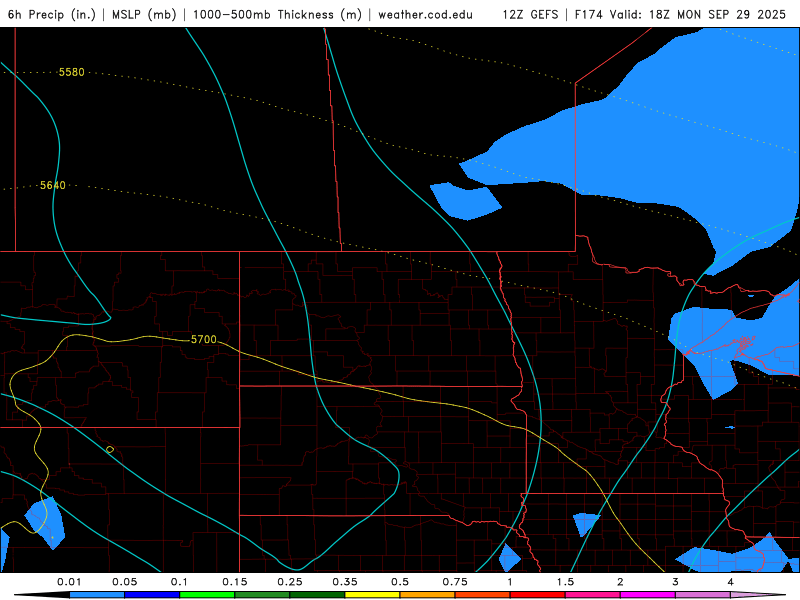Click the 5580 thickness contour label
800x600 pixels.
[x=71, y=72]
